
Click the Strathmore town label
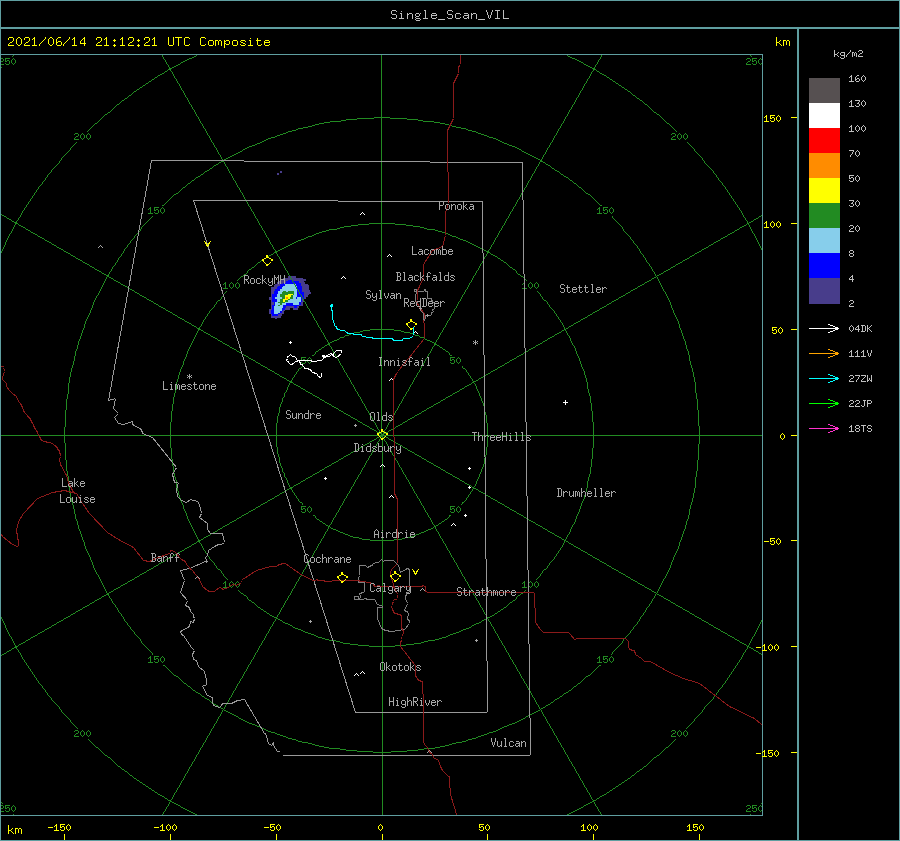click(486, 592)
